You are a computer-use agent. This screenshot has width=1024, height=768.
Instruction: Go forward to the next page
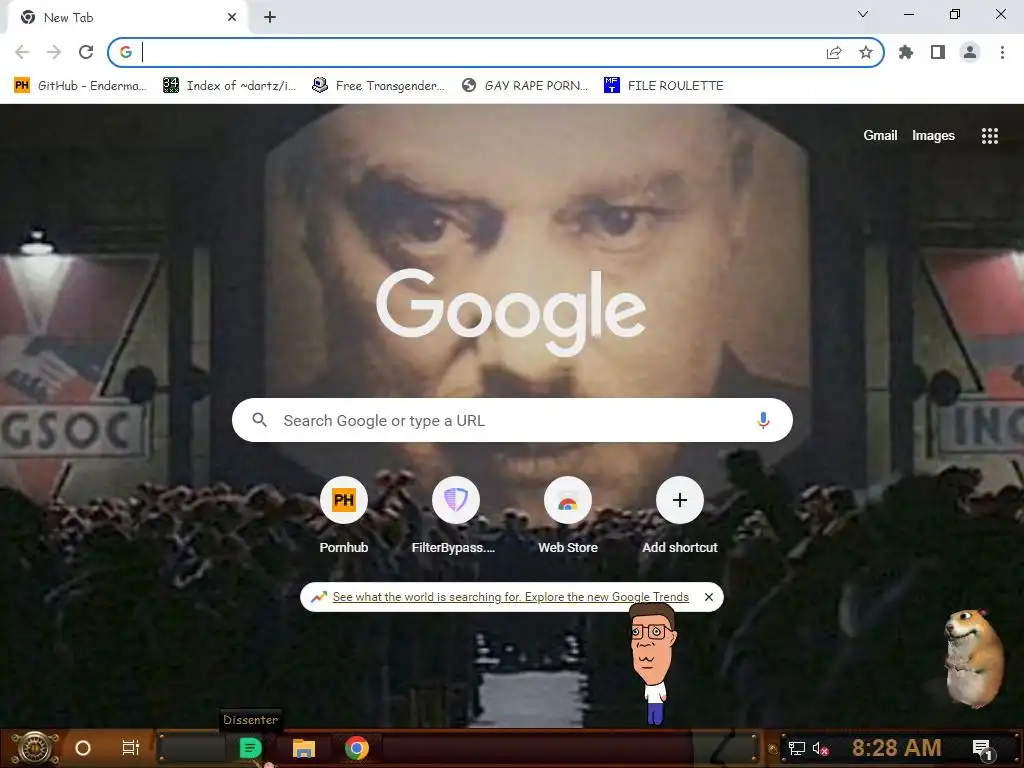(x=54, y=52)
